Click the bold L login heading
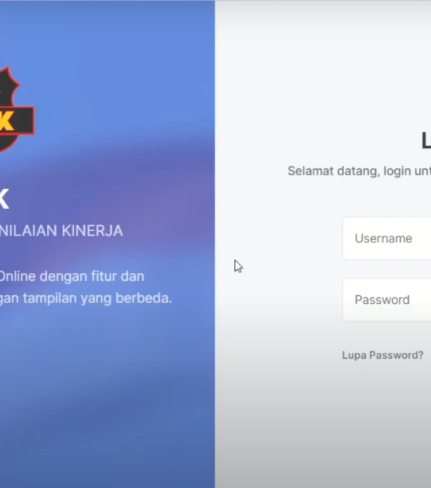This screenshot has height=488, width=431. pyautogui.click(x=426, y=140)
